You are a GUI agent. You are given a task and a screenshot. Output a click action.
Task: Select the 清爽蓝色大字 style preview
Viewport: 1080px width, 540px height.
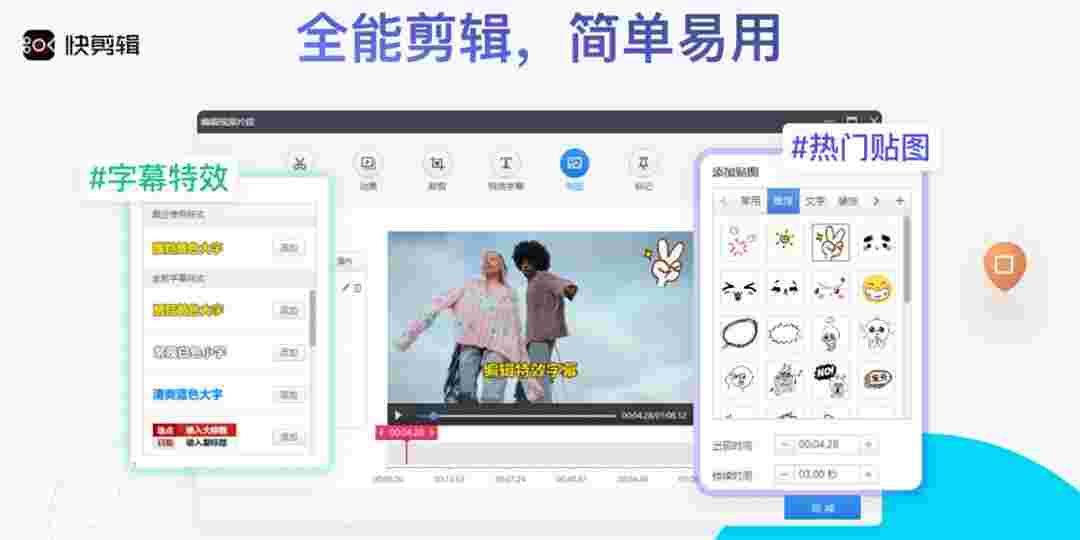[187, 395]
